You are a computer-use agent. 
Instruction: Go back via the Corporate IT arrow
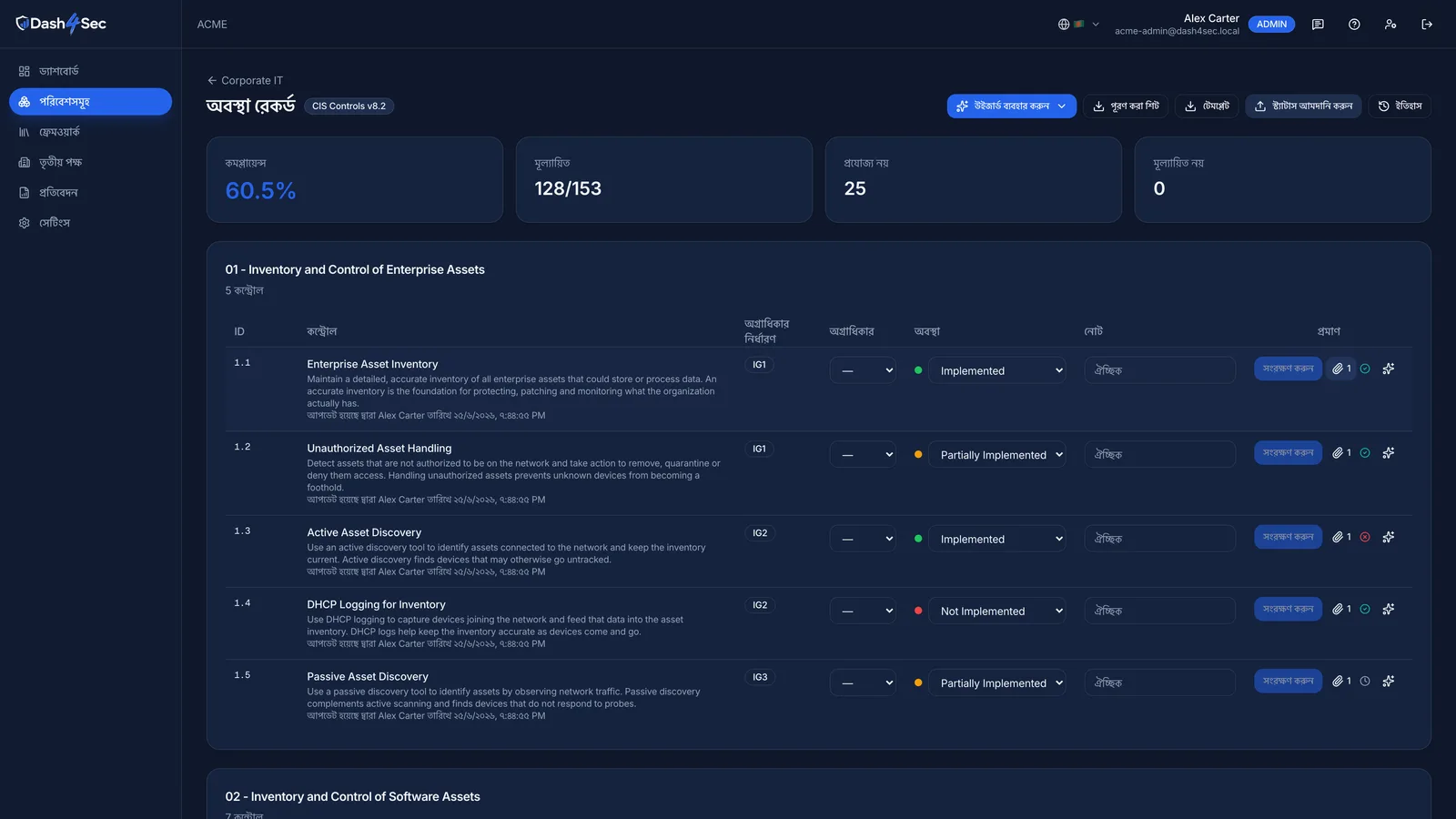tap(245, 80)
